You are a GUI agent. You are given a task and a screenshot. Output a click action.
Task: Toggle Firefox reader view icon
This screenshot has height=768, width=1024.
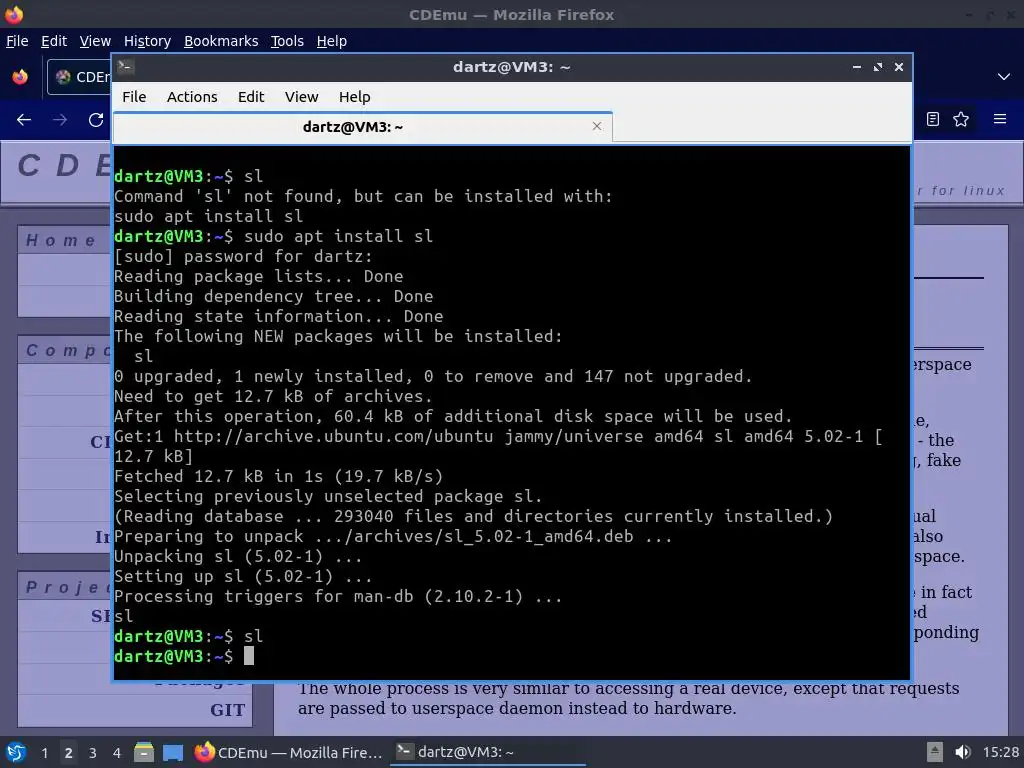click(933, 119)
